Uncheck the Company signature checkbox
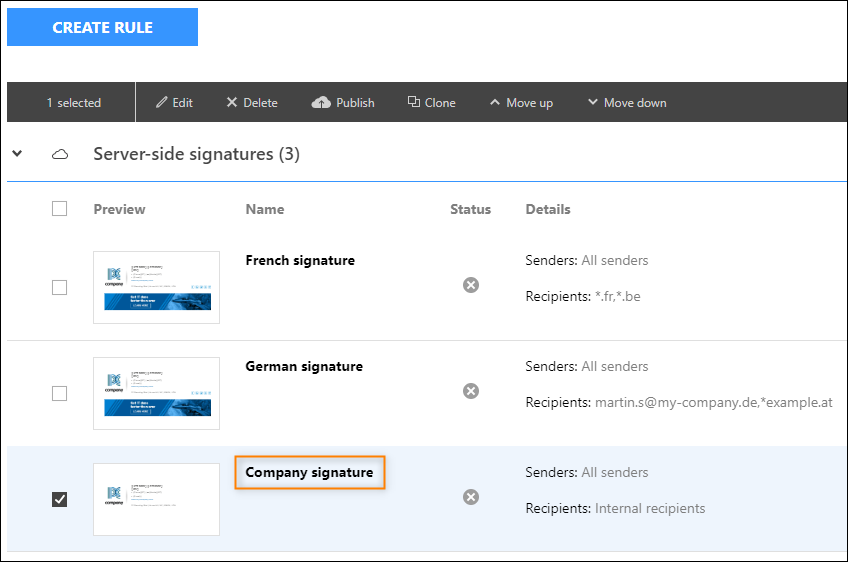 pos(59,499)
